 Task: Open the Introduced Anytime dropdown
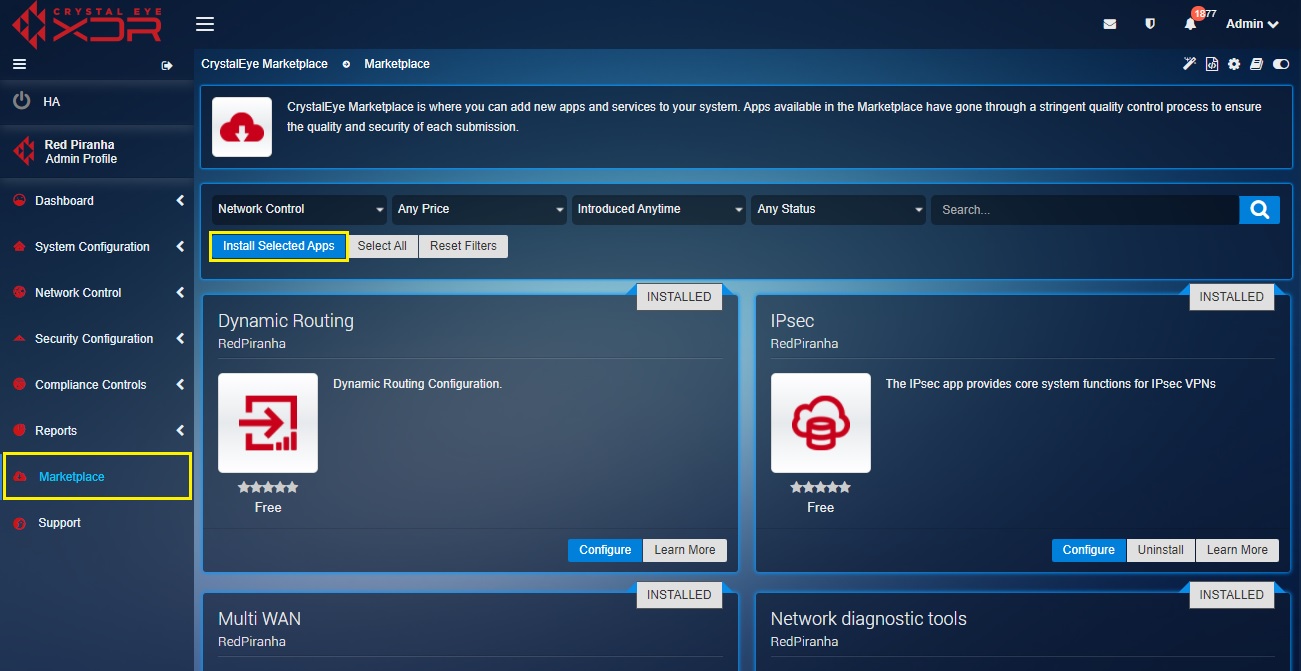pos(659,209)
